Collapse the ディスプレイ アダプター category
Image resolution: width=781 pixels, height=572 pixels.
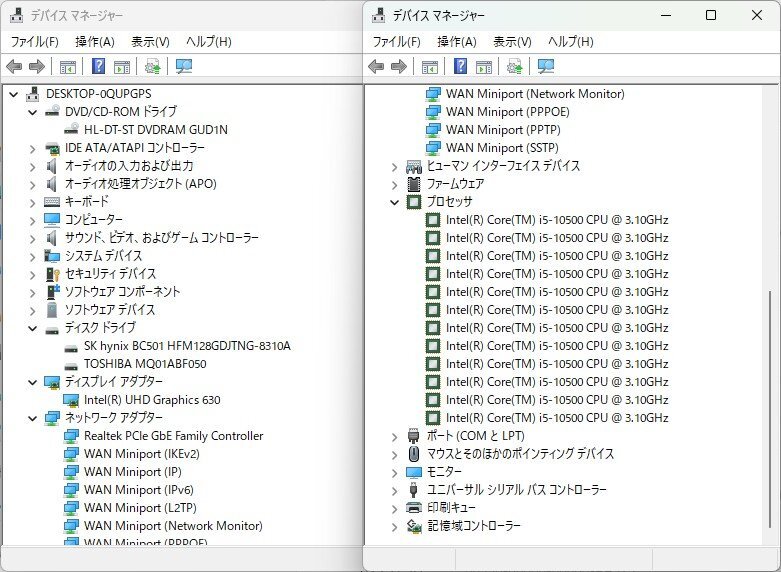(x=33, y=382)
